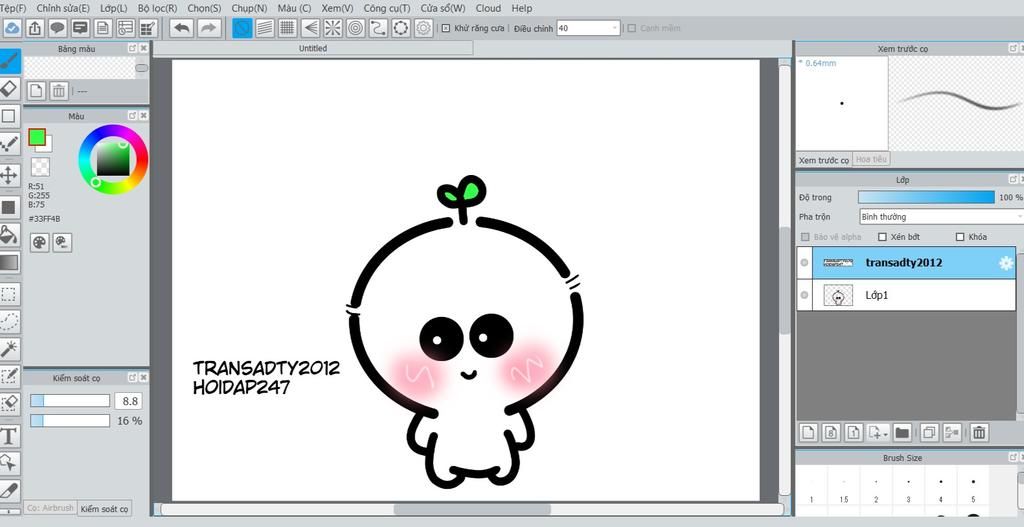Click the Độ trong opacity slider

926,197
